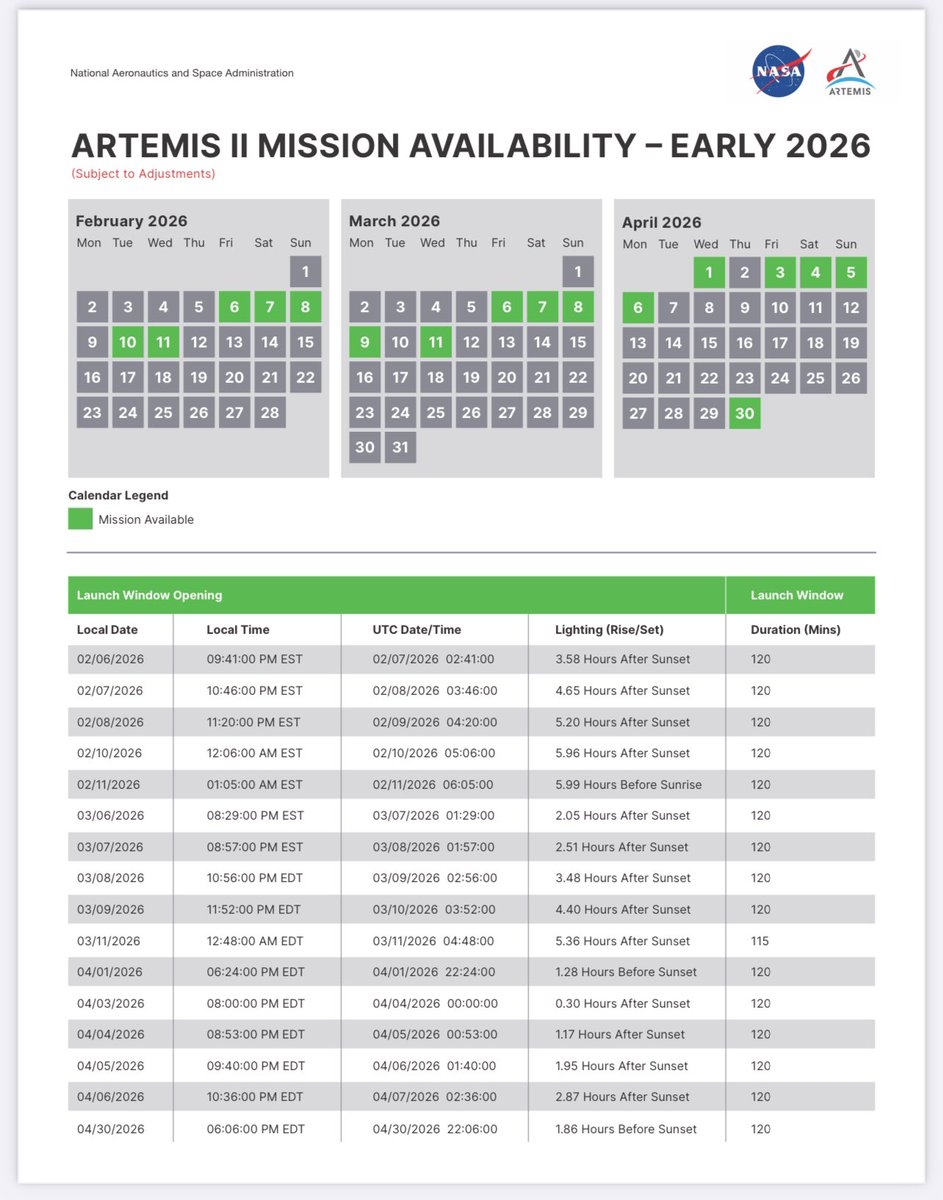Screen dimensions: 943x1200
Task: Click the NASA meatball logo
Action: coord(781,71)
